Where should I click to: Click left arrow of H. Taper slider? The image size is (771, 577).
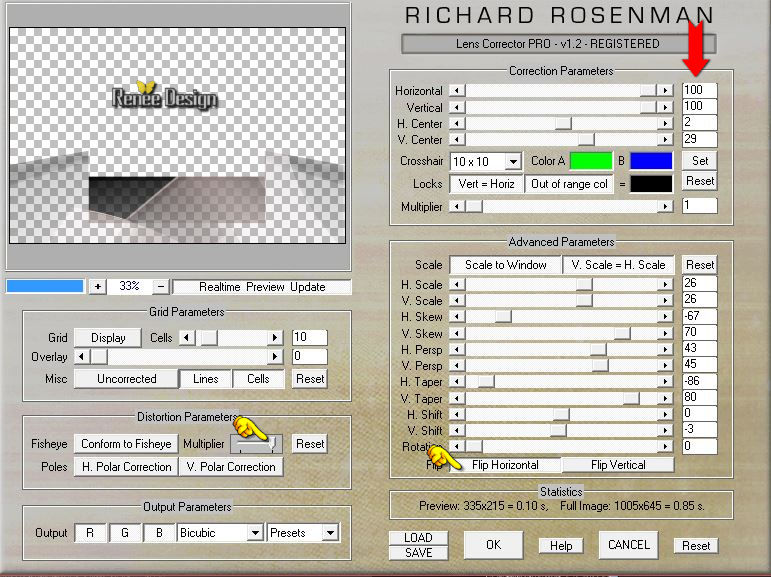(x=457, y=381)
